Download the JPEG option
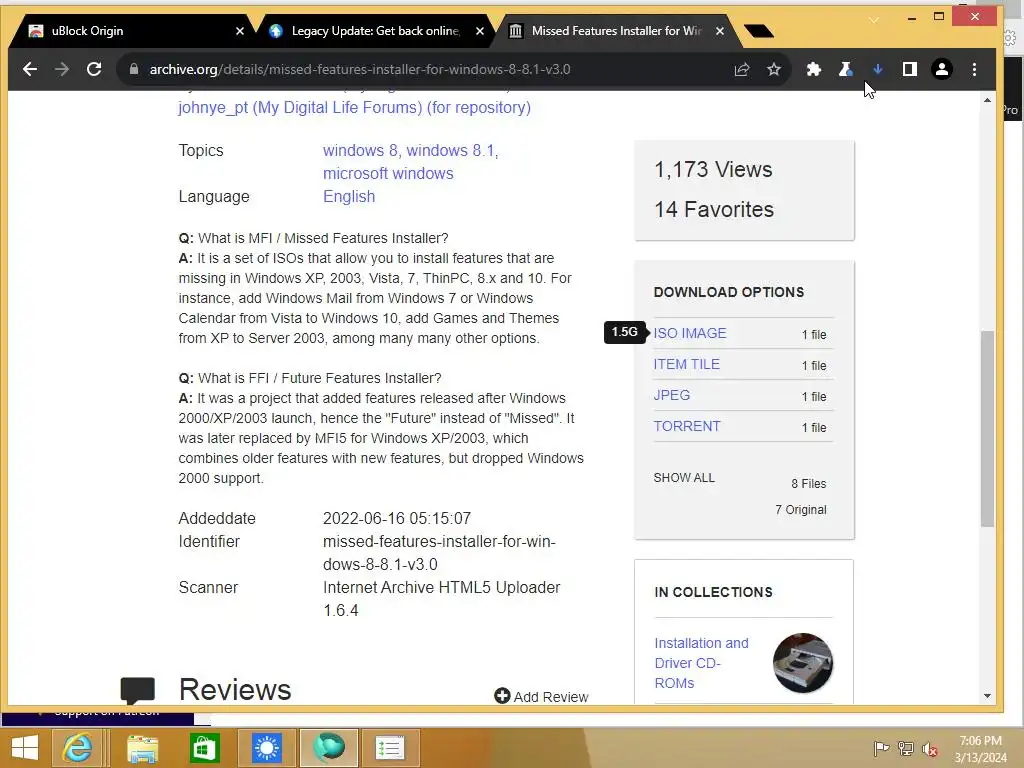 [671, 395]
